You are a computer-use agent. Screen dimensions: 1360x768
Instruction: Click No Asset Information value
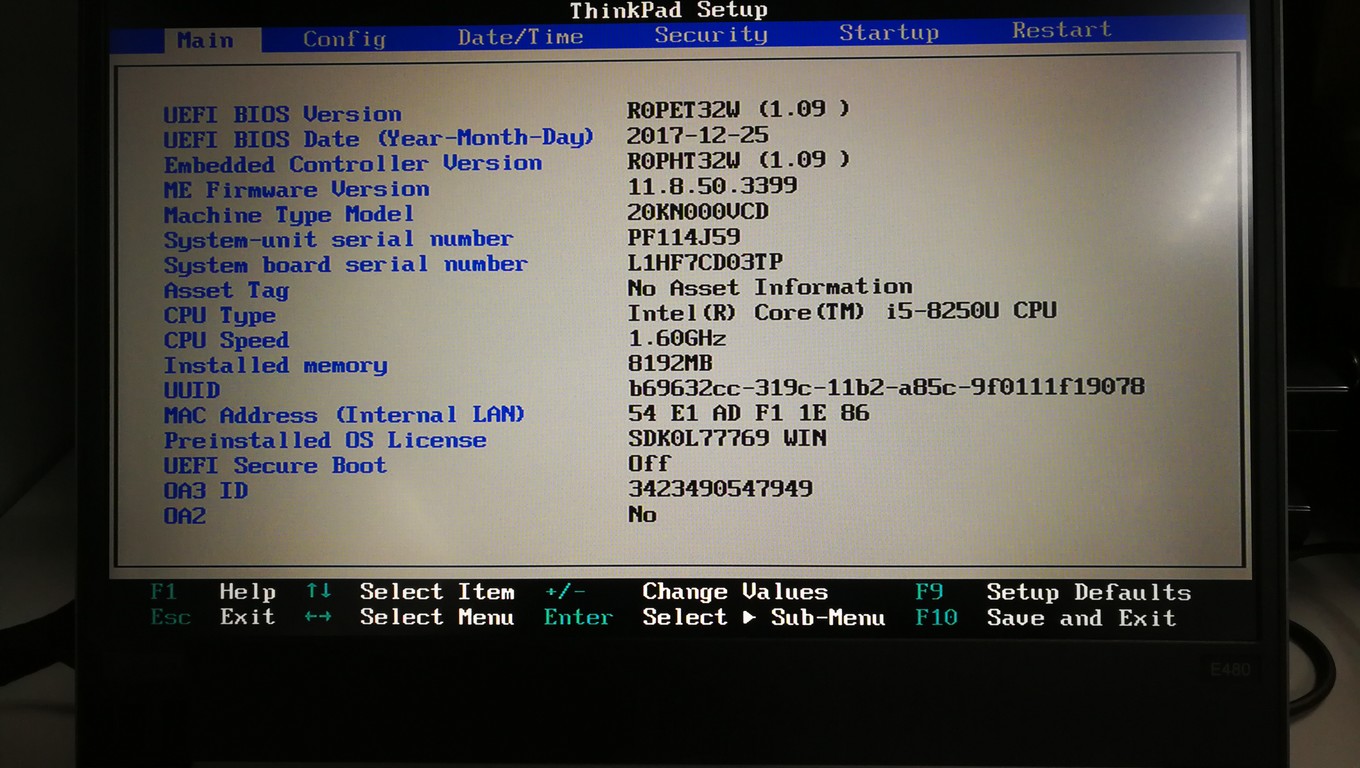coord(769,287)
